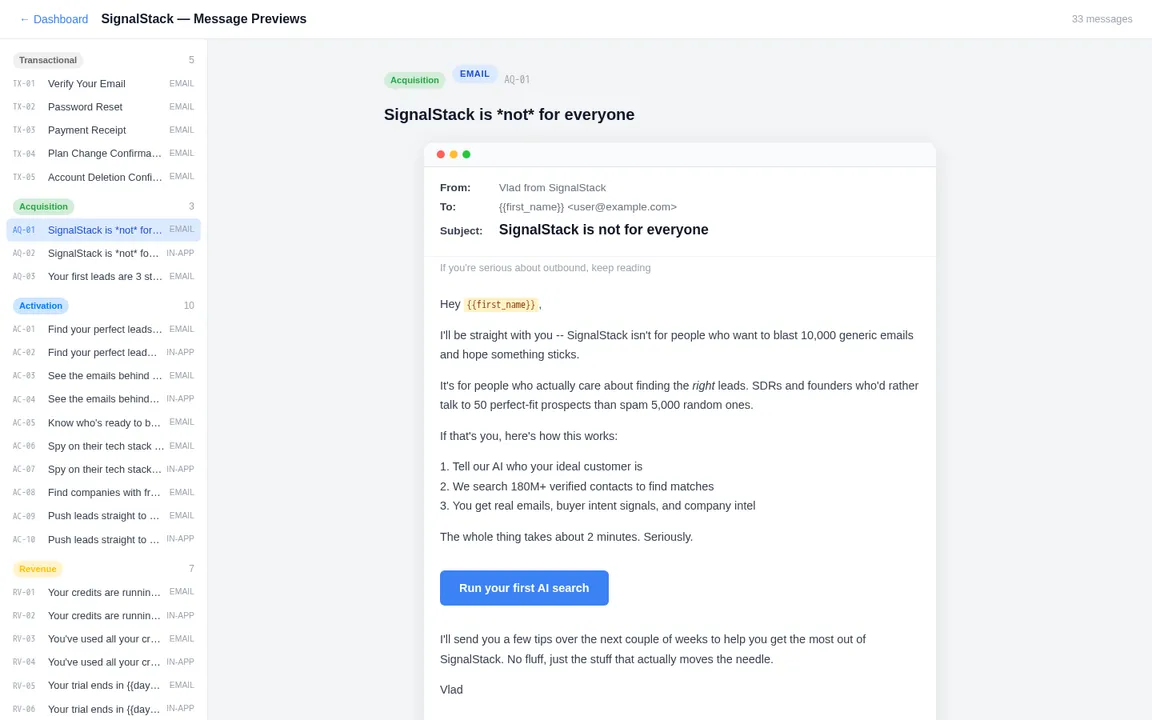1152x720 pixels.
Task: Click the Transactional category badge
Action: 48,60
